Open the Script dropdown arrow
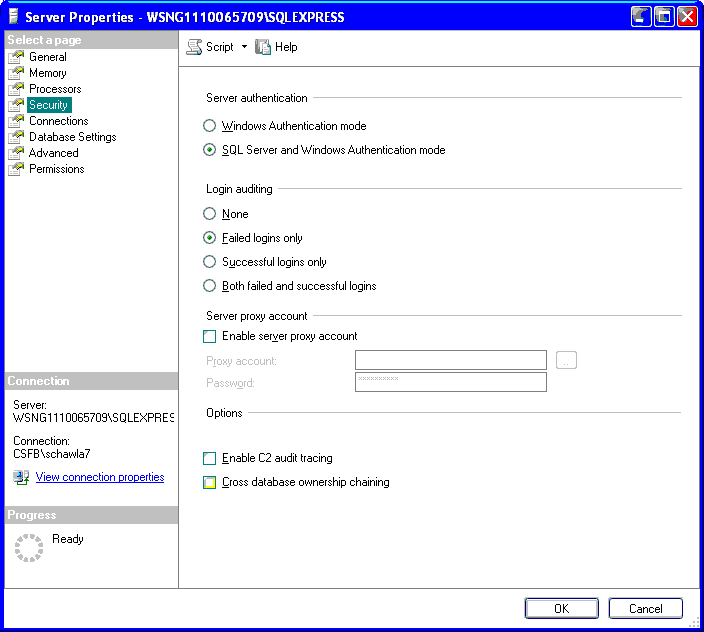The image size is (704, 632). pyautogui.click(x=244, y=47)
